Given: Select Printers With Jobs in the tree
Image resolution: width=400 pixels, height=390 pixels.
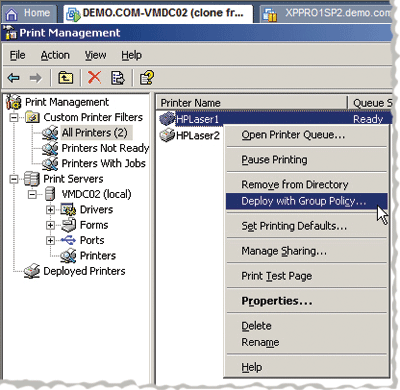Looking at the screenshot, I should (x=104, y=163).
